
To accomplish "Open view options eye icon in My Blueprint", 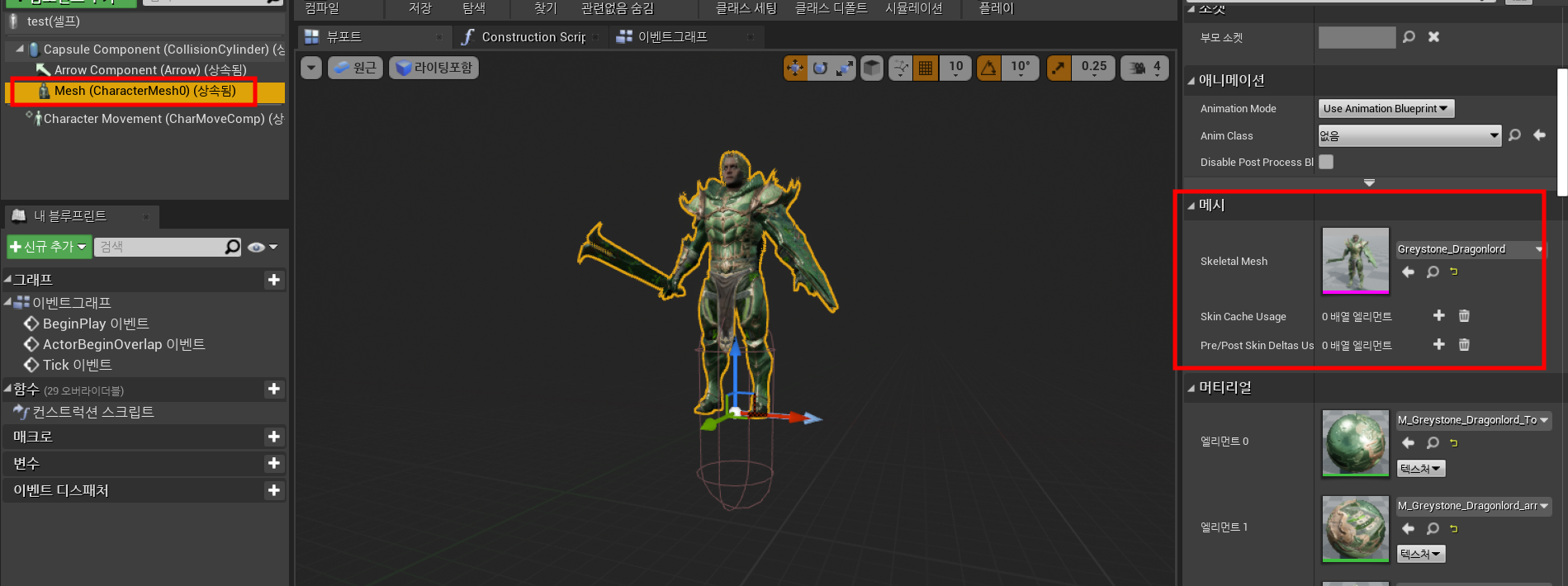I will point(262,247).
